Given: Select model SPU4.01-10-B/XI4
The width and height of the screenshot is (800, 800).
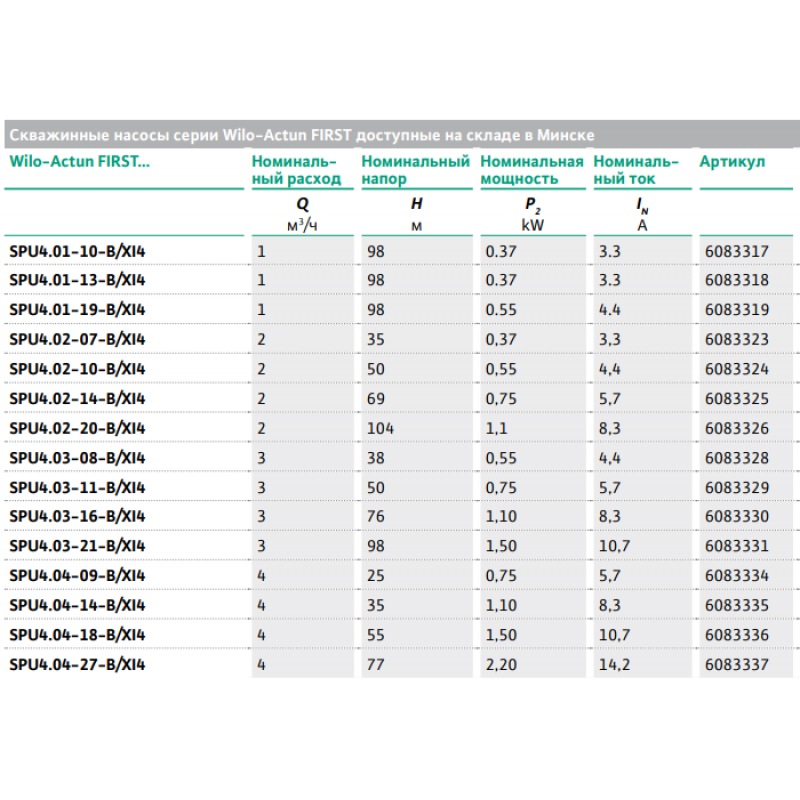Looking at the screenshot, I should pos(77,252).
